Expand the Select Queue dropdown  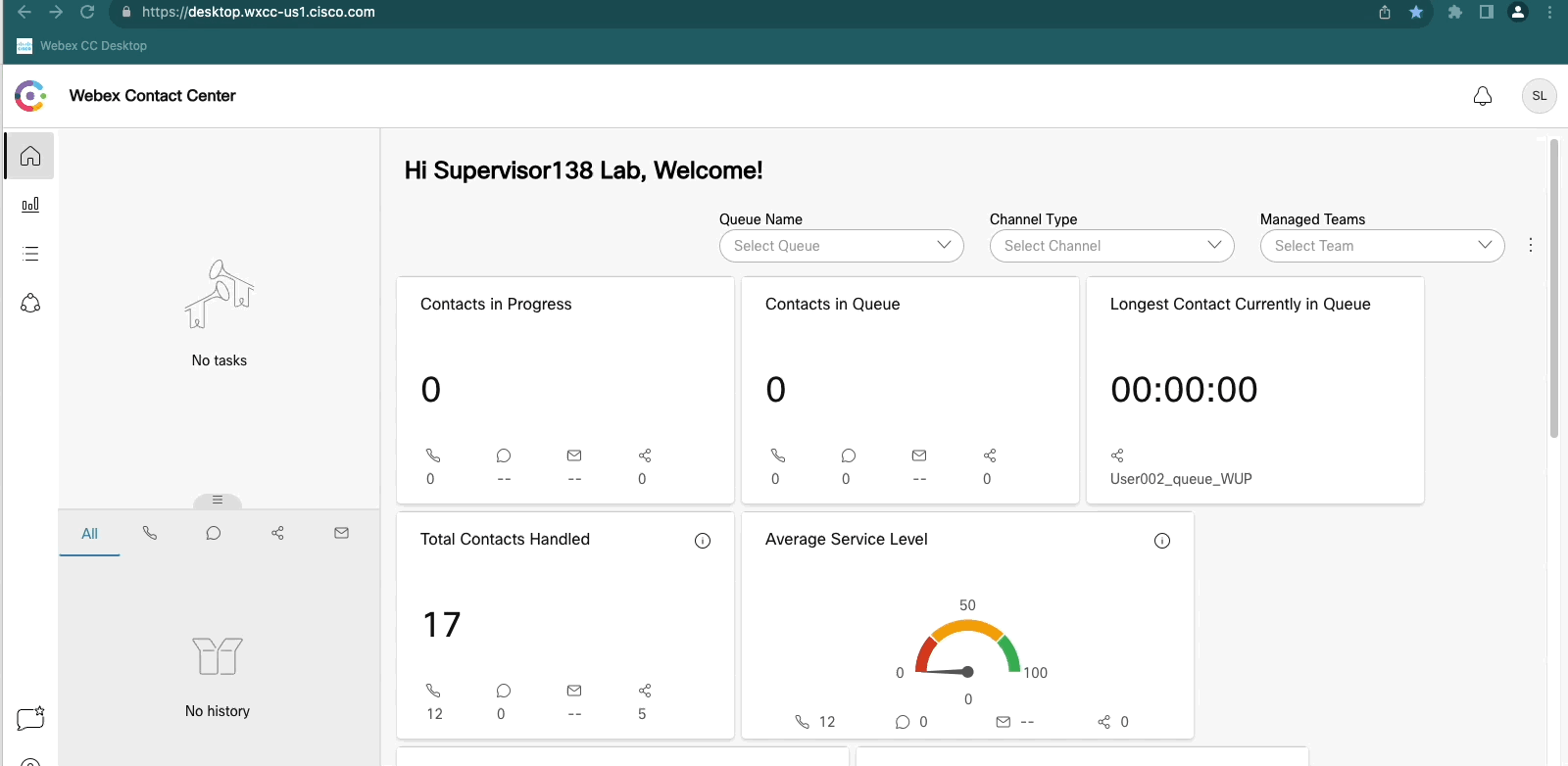coord(841,246)
